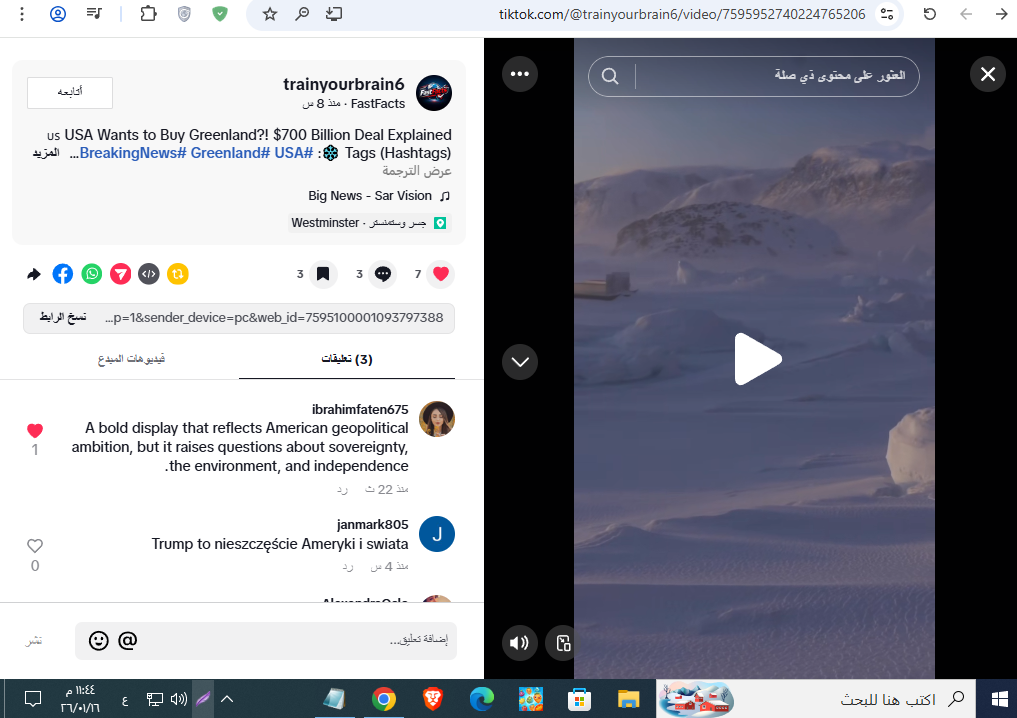Mute the video sound
This screenshot has height=718, width=1017.
[x=520, y=643]
